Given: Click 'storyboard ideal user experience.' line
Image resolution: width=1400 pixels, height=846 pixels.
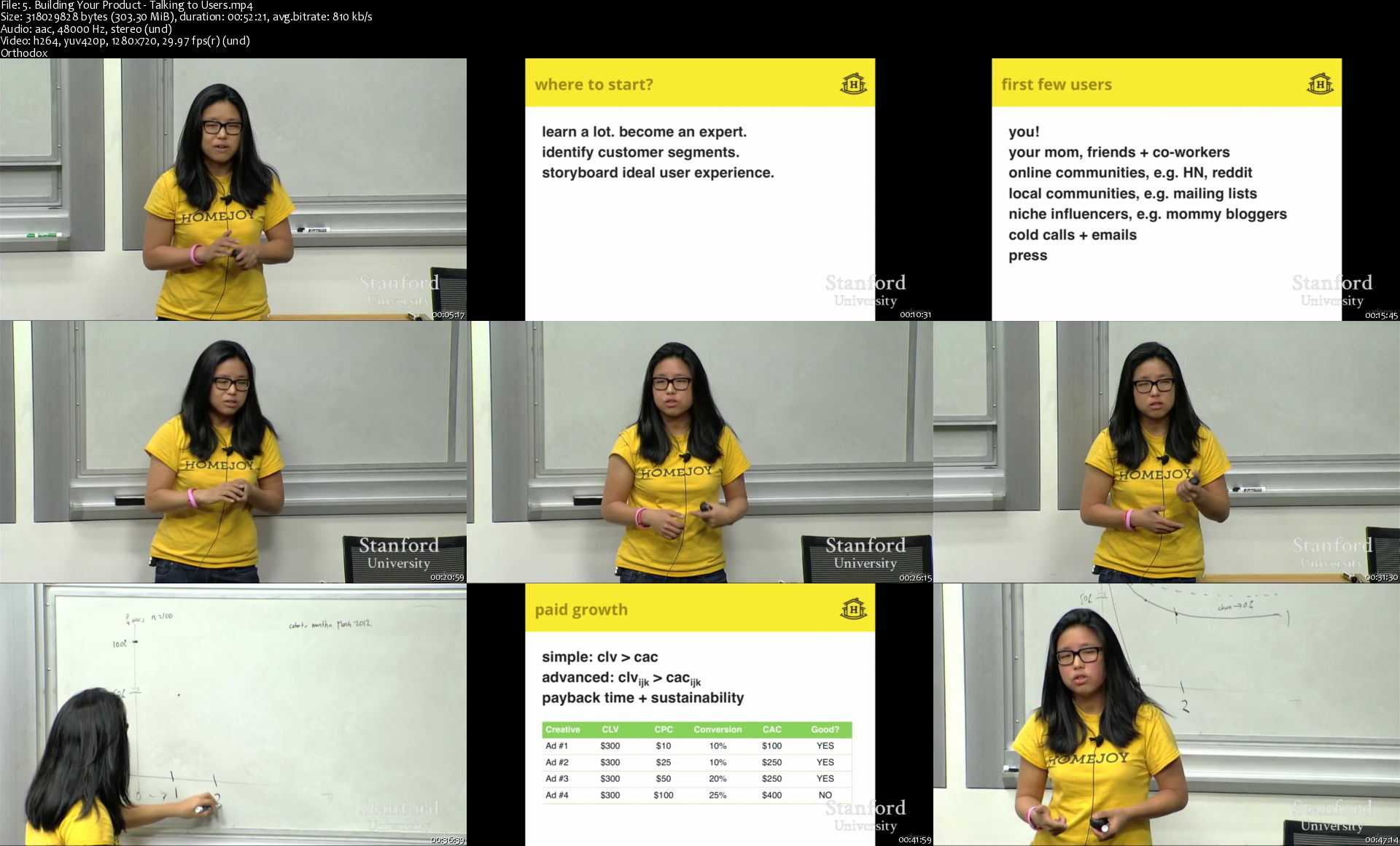Looking at the screenshot, I should 658,173.
